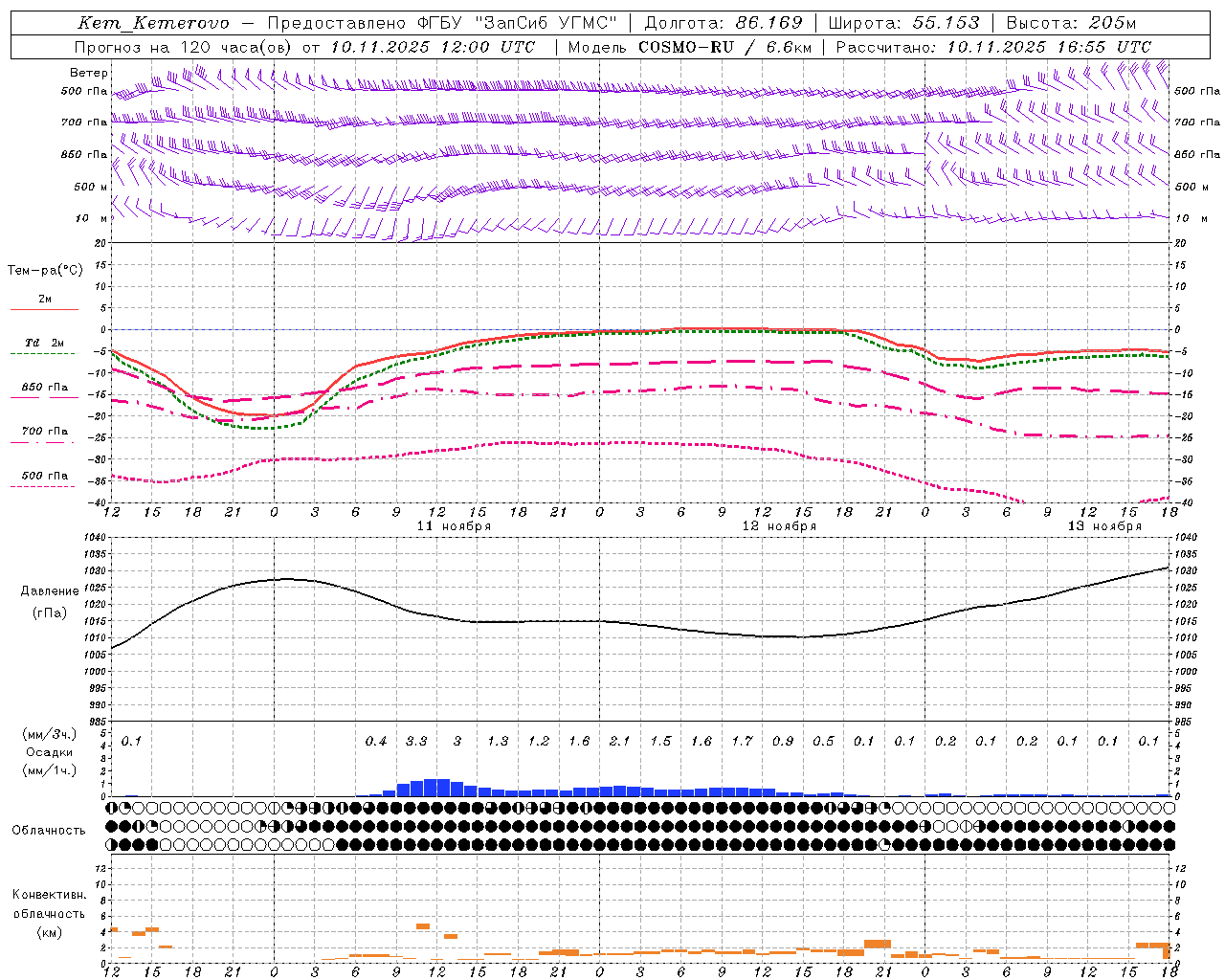Select the Td 2м dew point legend entry

coord(45,343)
